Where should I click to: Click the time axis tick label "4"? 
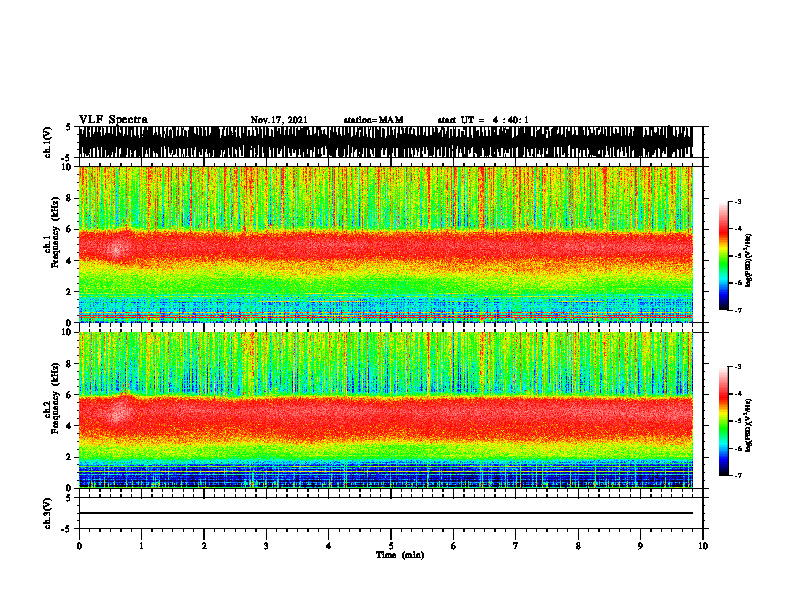pos(329,546)
